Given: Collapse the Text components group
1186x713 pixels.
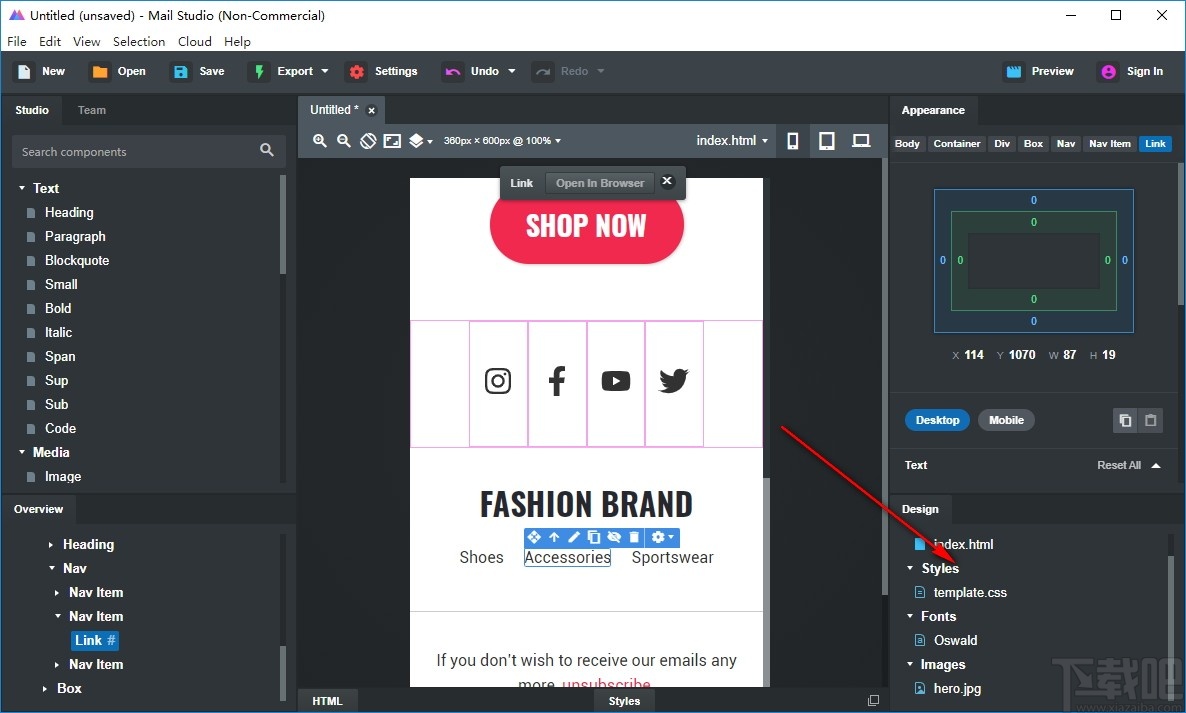Looking at the screenshot, I should coord(22,188).
